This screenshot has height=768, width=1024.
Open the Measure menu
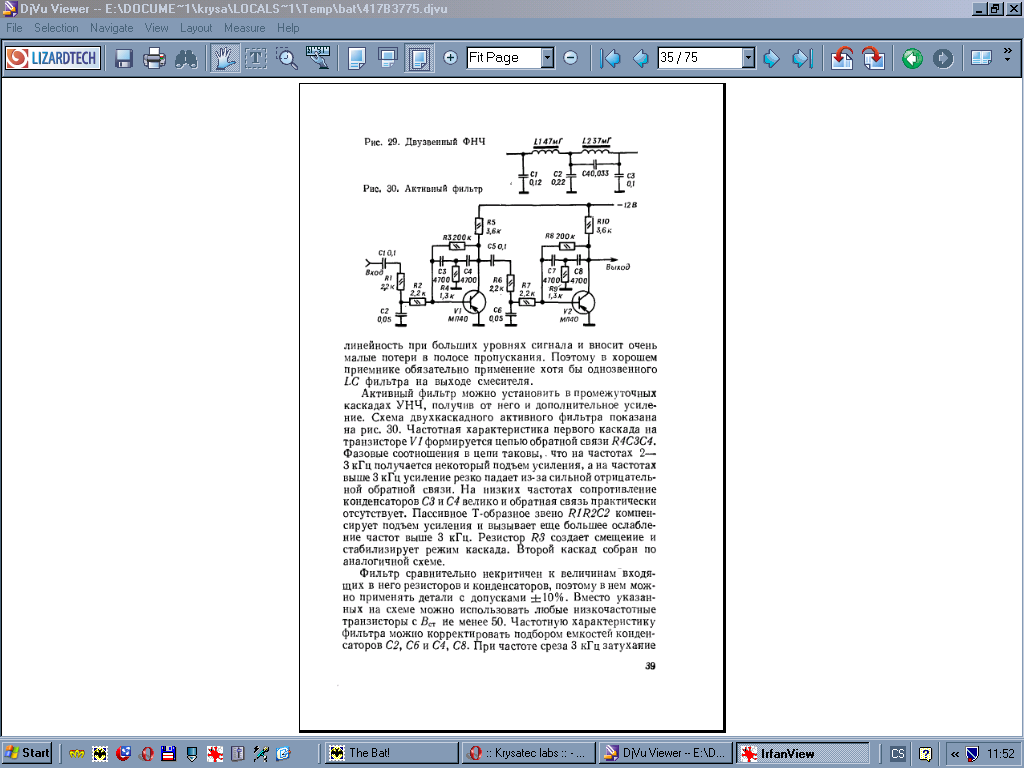tap(245, 28)
